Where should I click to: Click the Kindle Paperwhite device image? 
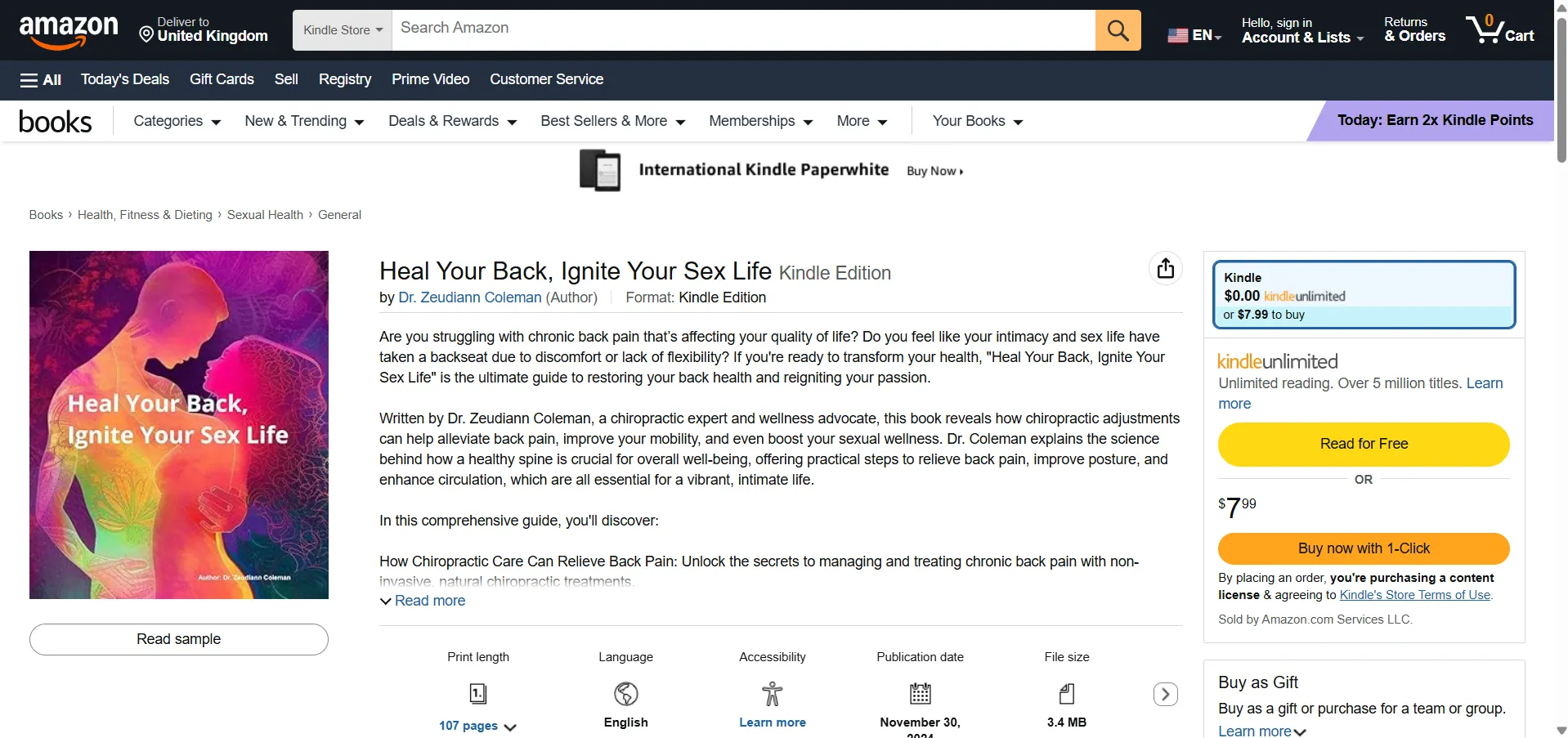600,170
